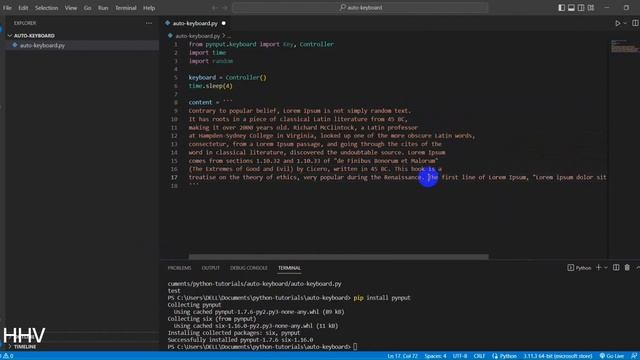Create a new terminal with plus icon

pyautogui.click(x=598, y=267)
